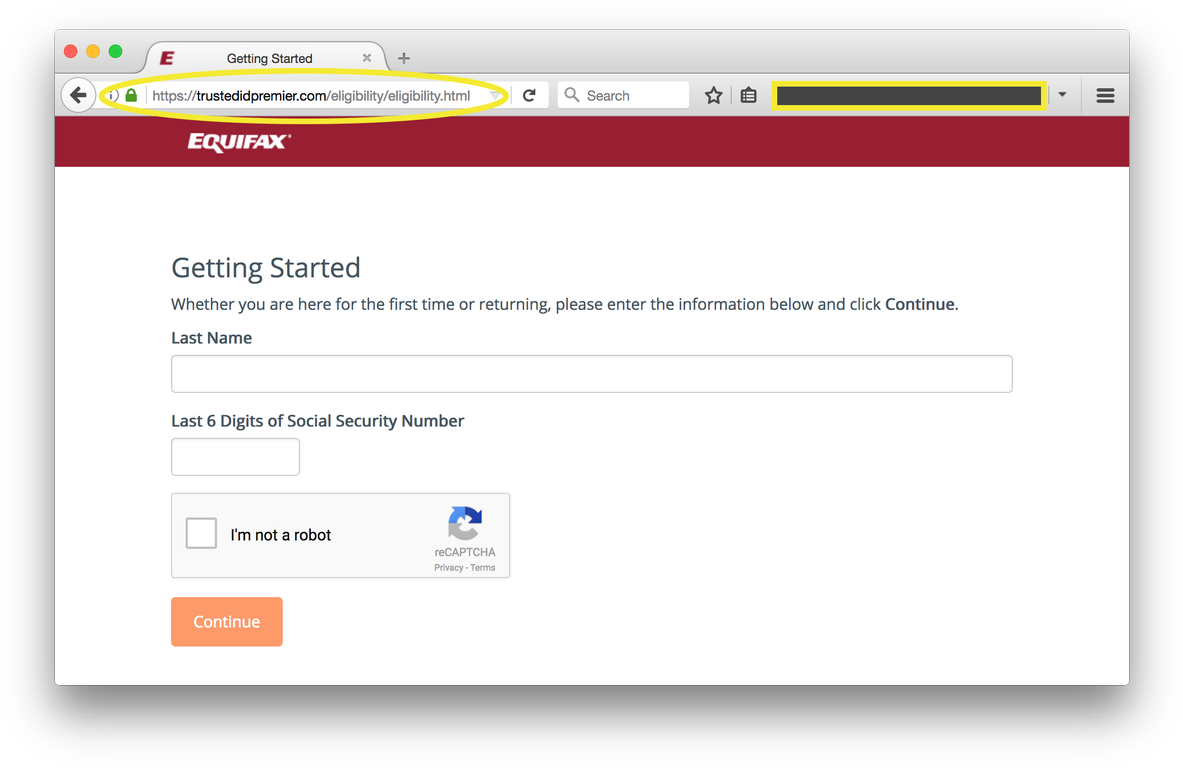Expand the toolbar dropdown arrow beside dark box
1183x768 pixels.
(1062, 95)
